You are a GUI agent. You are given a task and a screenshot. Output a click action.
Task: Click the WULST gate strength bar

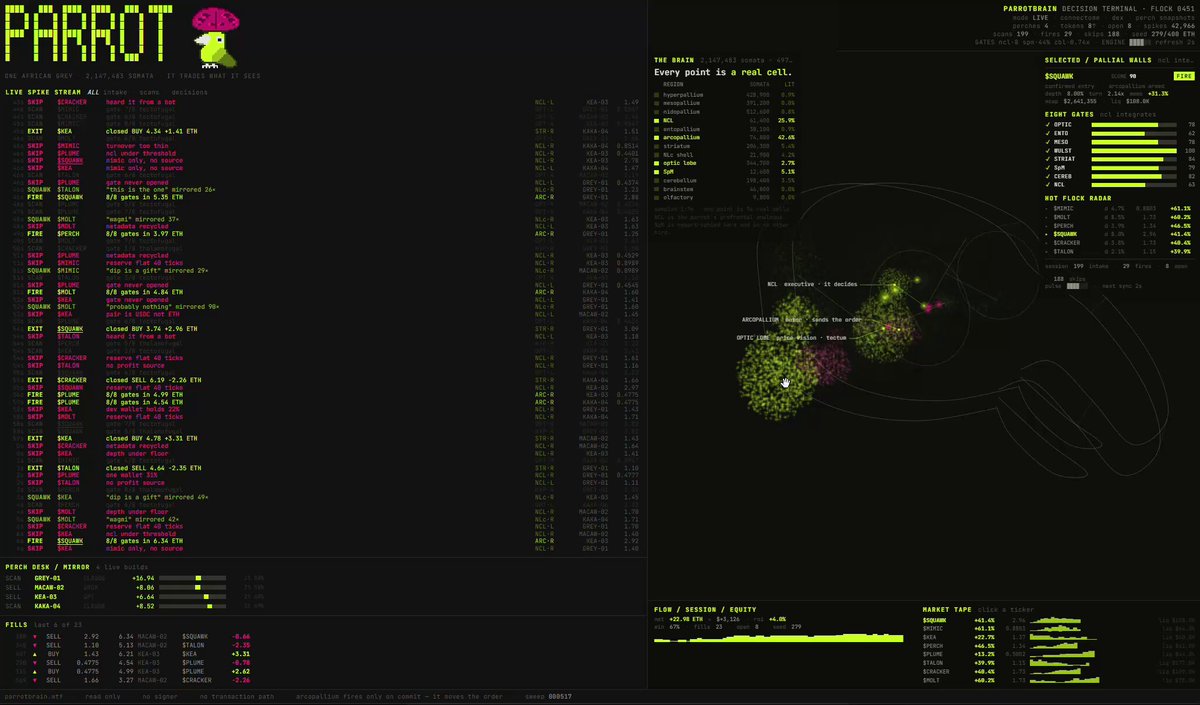tap(1132, 150)
